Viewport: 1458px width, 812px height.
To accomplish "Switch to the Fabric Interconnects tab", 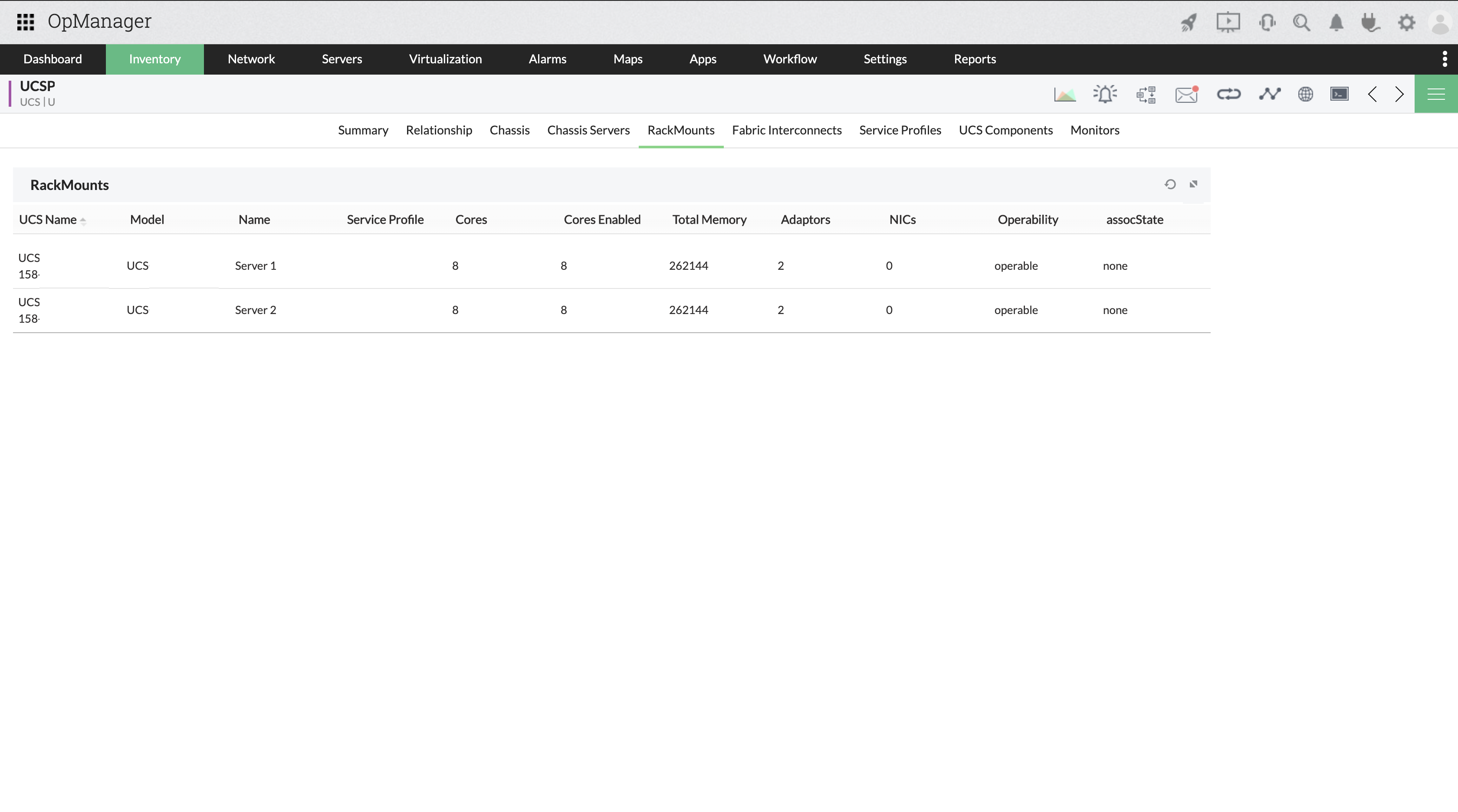I will [x=787, y=130].
